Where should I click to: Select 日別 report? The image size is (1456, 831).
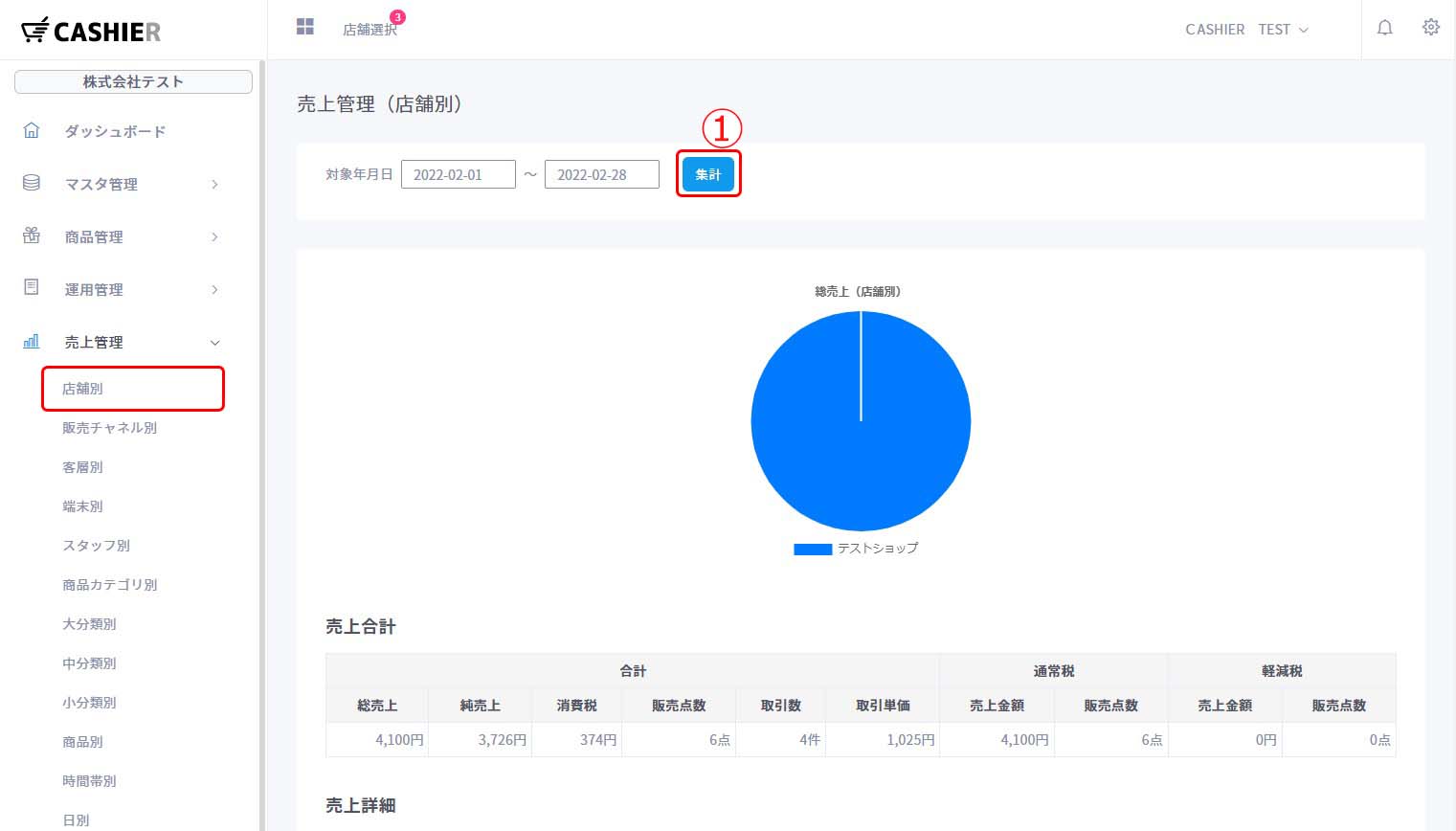[76, 820]
